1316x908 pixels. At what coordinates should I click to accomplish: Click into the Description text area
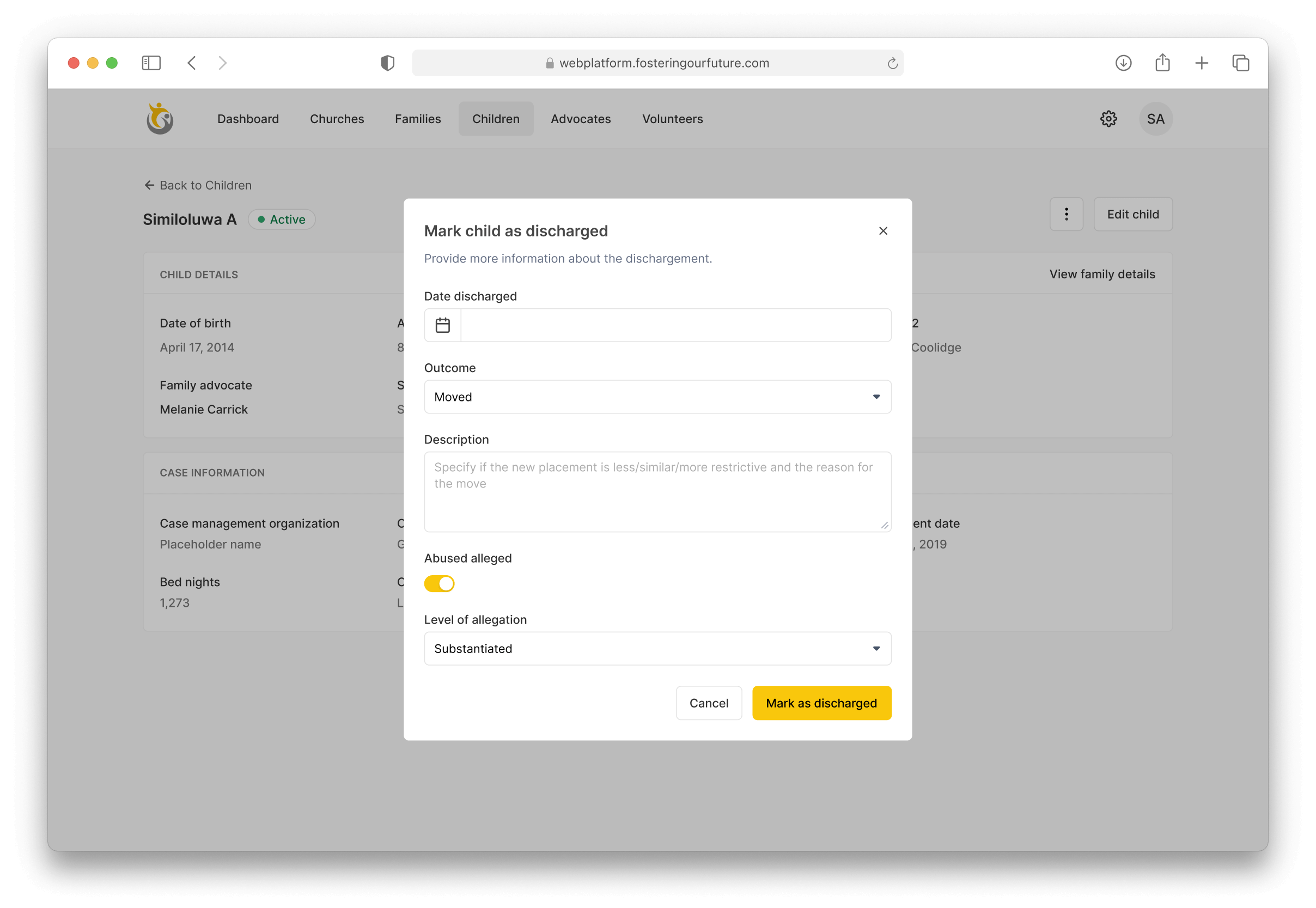tap(657, 491)
